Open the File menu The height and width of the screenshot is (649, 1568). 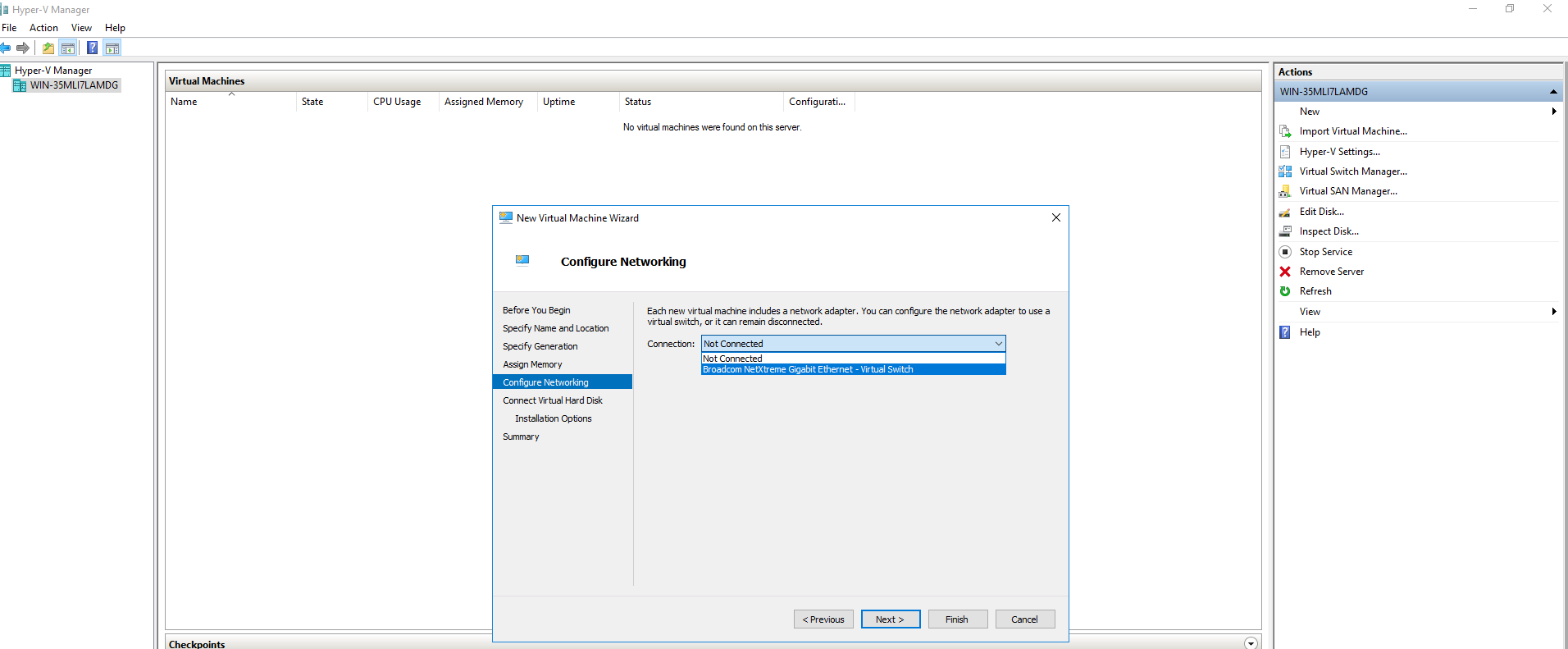(10, 28)
